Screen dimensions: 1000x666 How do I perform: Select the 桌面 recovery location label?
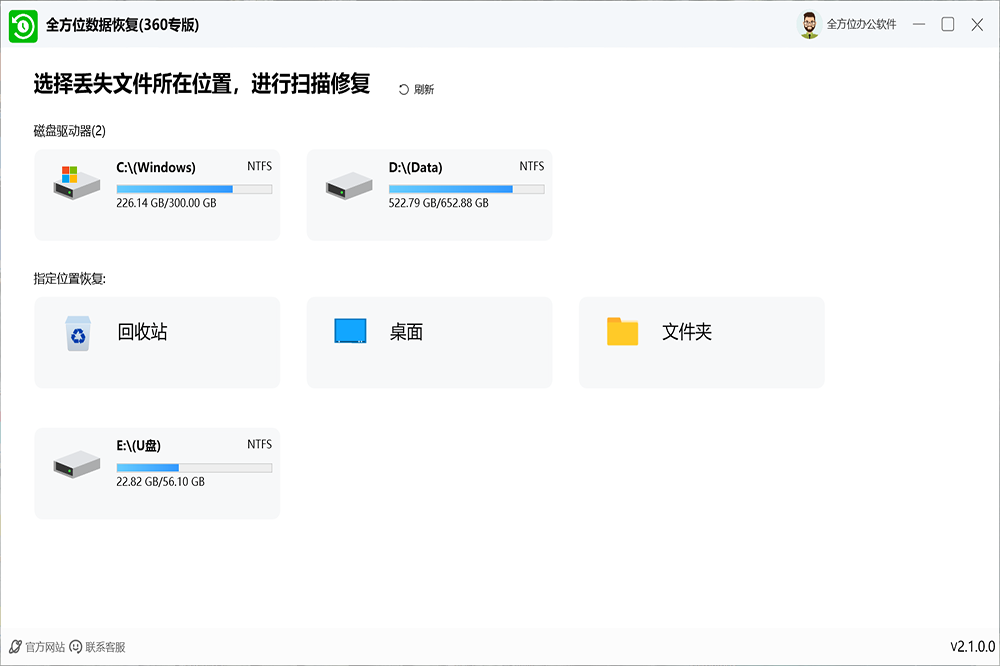[x=406, y=332]
